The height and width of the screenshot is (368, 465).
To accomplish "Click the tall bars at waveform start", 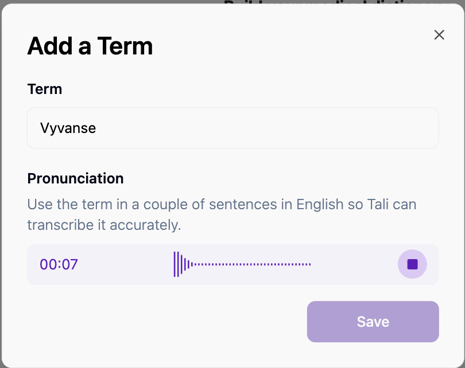I will coord(181,264).
